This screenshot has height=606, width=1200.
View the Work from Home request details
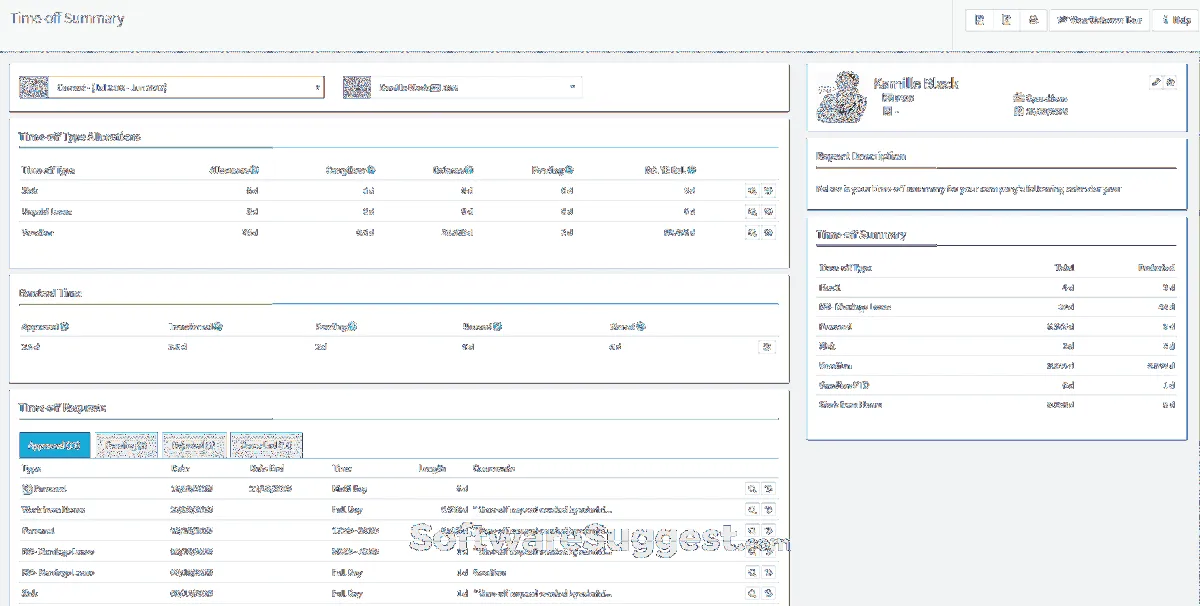tap(752, 510)
